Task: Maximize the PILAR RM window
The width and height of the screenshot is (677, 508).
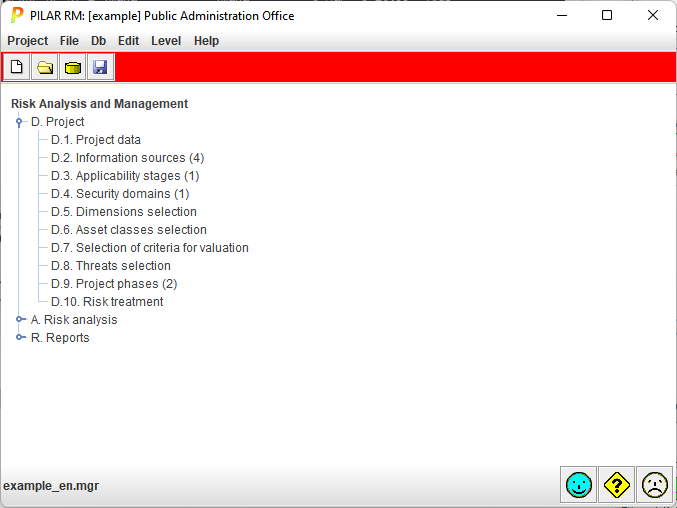Action: click(607, 16)
